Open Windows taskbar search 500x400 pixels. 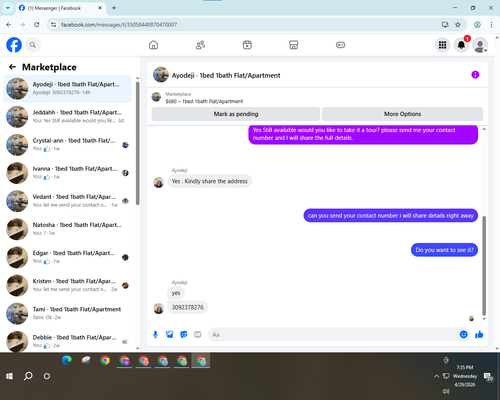pyautogui.click(x=28, y=376)
